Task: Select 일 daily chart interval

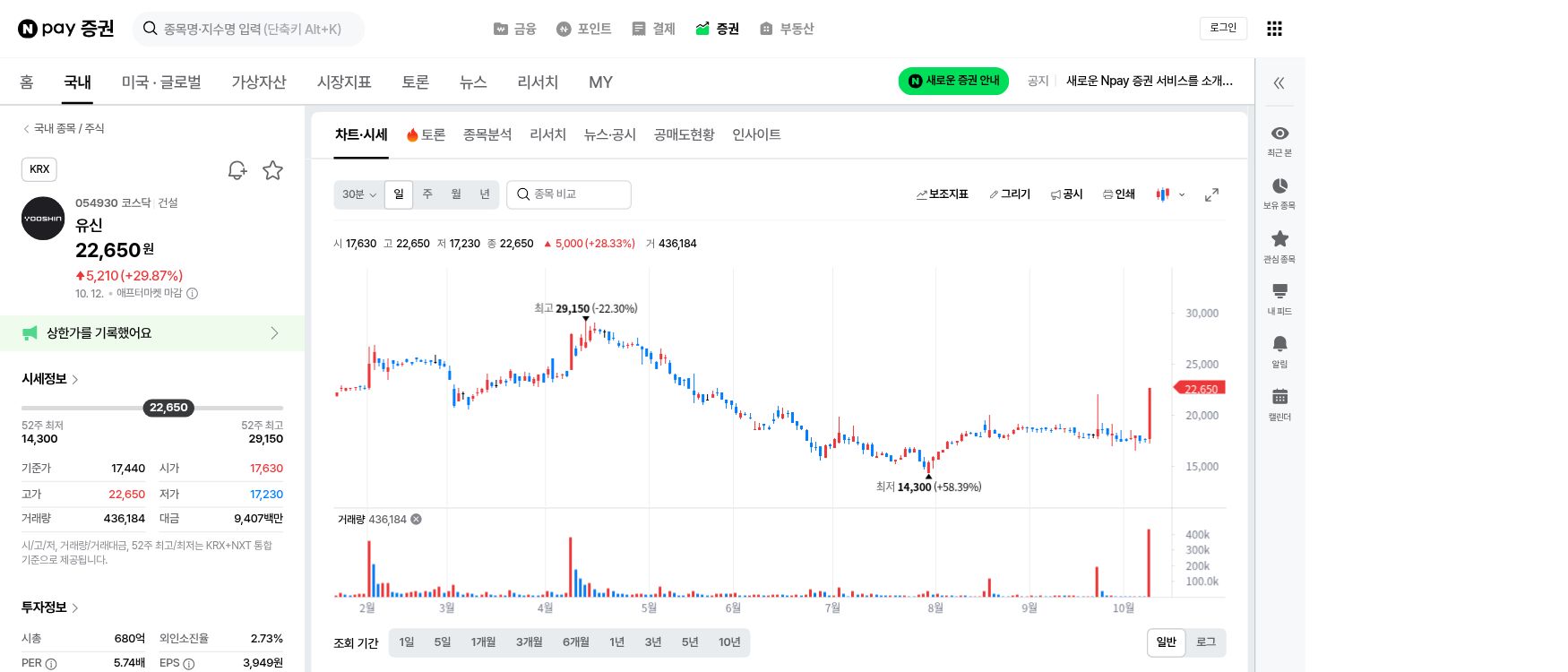Action: click(x=399, y=194)
